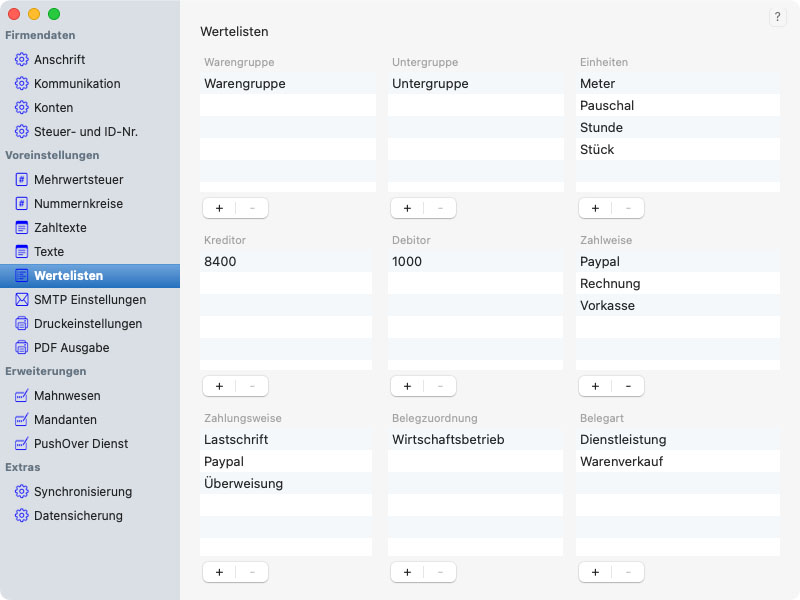
Task: Add a new unit to Einheiten list
Action: [595, 208]
